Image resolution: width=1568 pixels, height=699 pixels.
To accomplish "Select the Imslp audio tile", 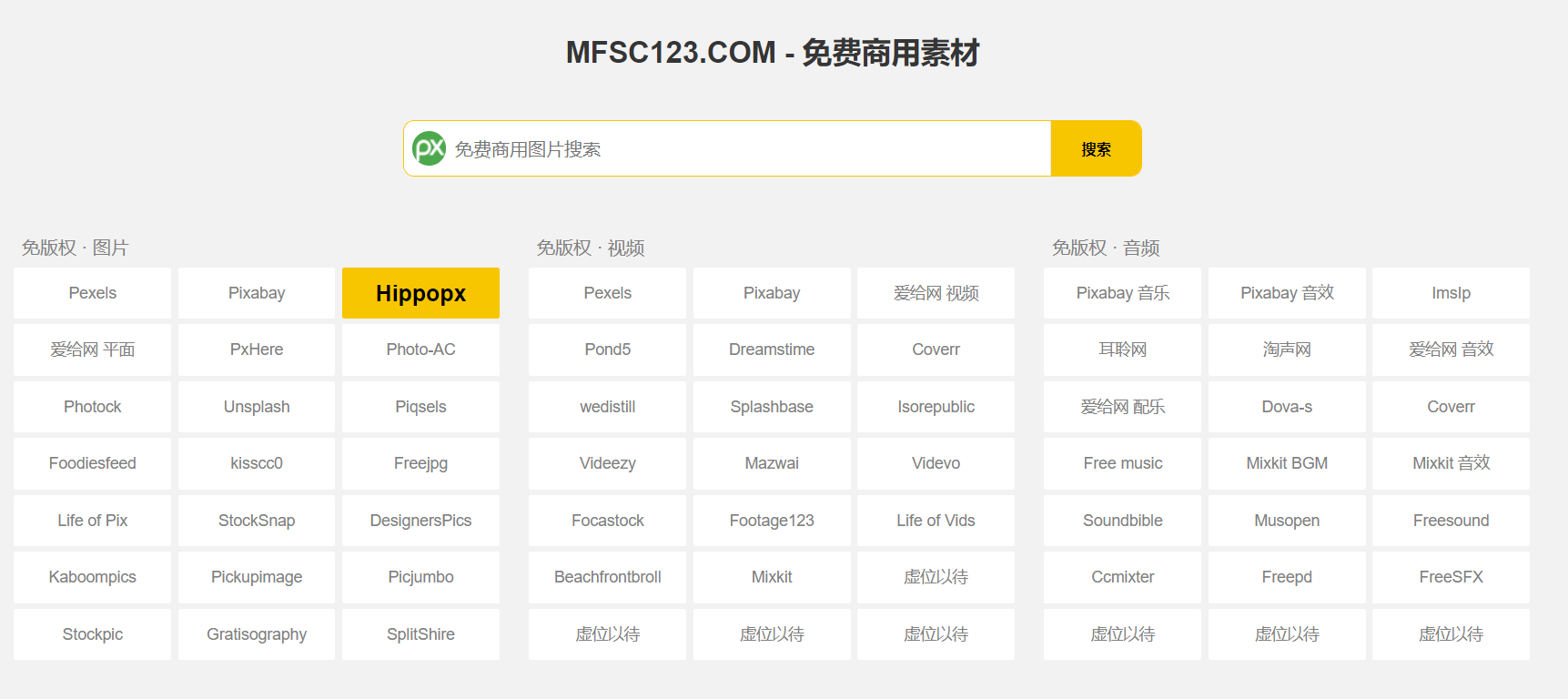I will (x=1451, y=293).
